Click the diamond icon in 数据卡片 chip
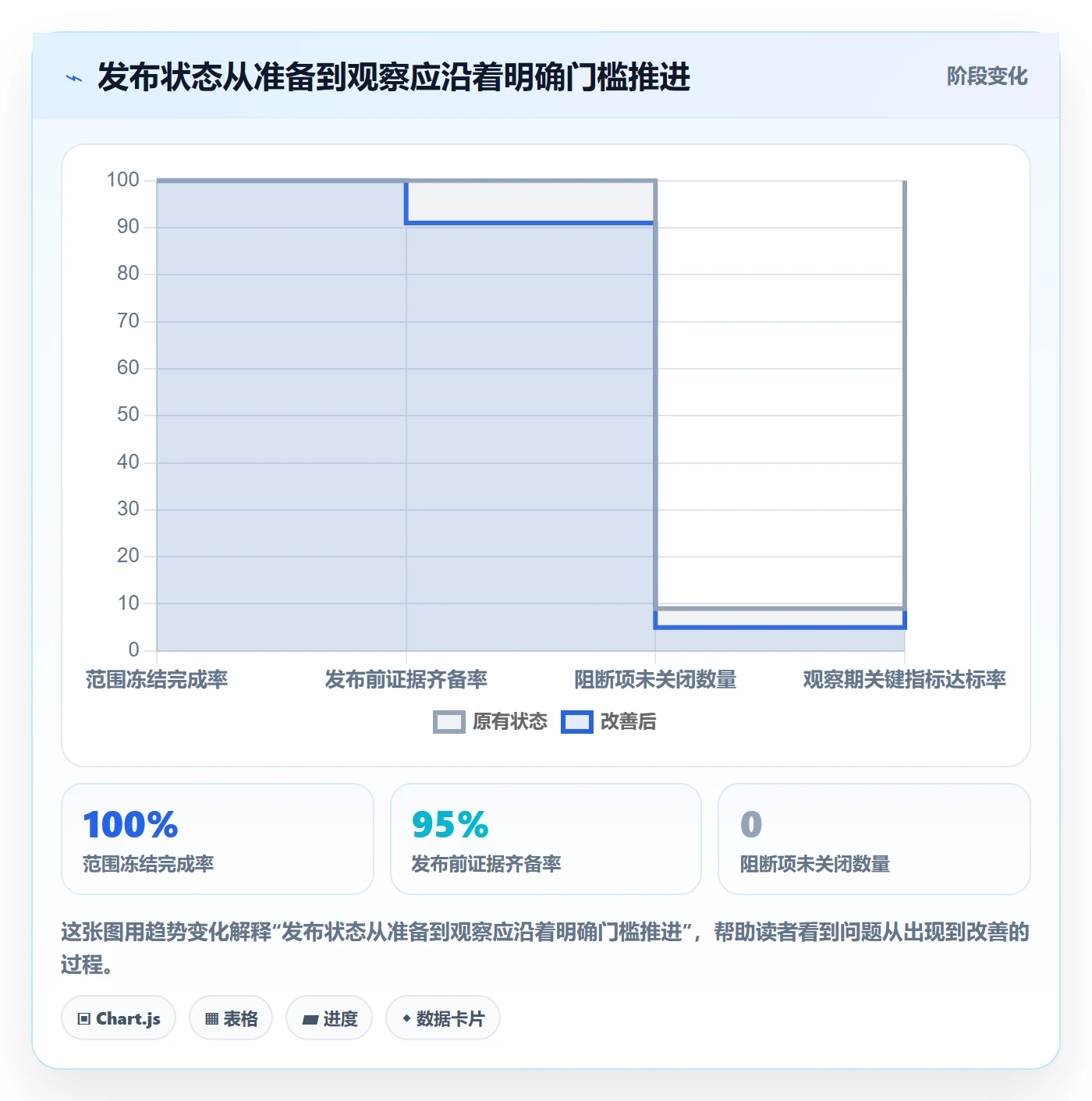 click(406, 1018)
